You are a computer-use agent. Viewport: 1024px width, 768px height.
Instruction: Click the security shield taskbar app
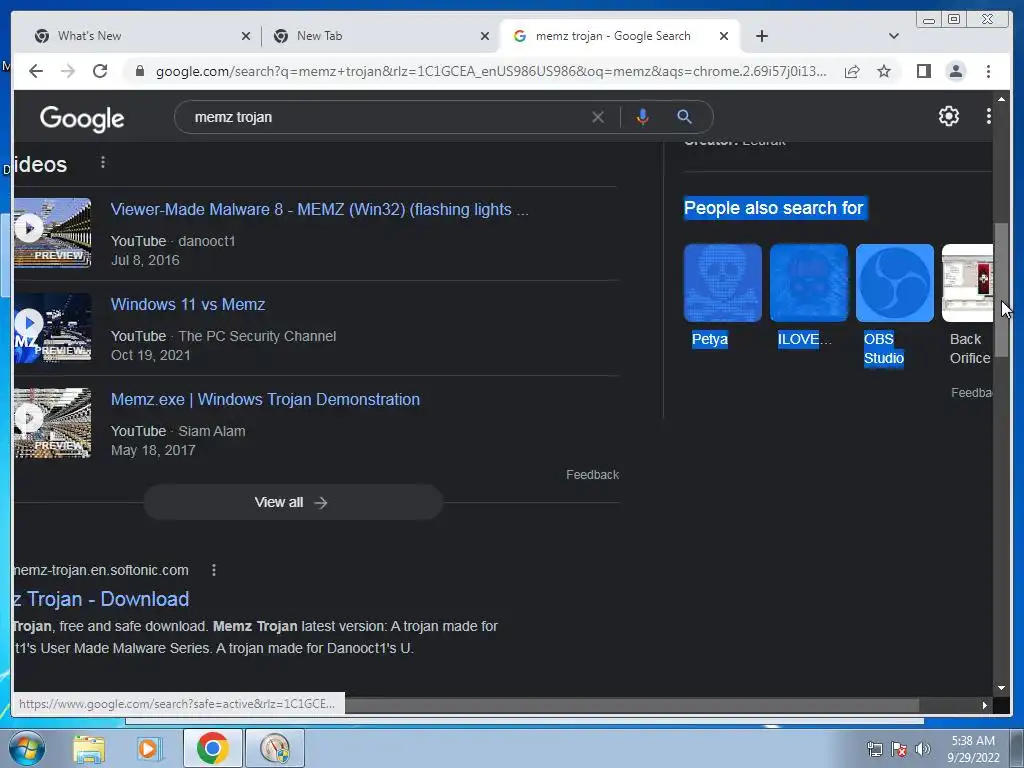275,748
